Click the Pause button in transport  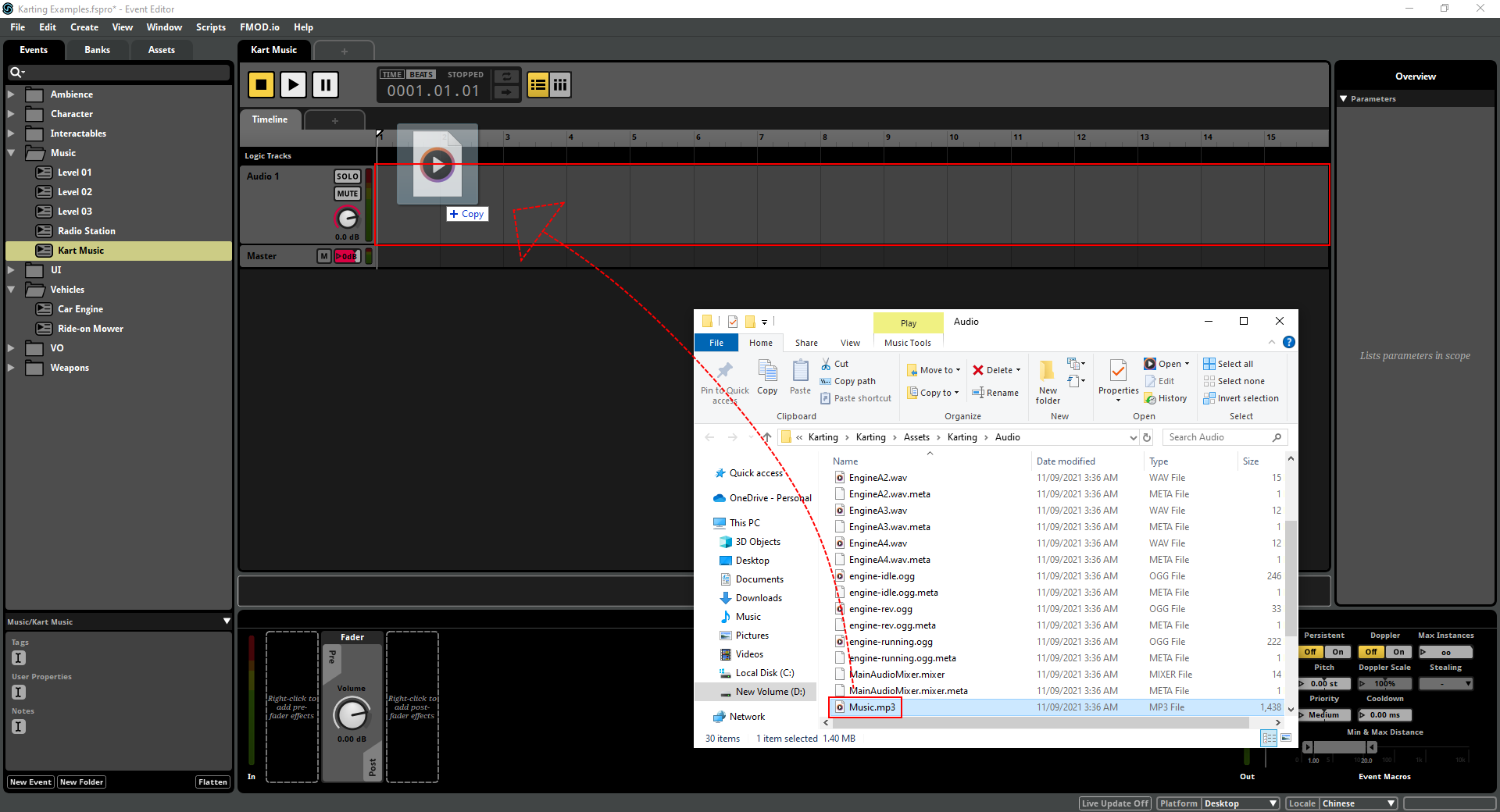tap(325, 84)
